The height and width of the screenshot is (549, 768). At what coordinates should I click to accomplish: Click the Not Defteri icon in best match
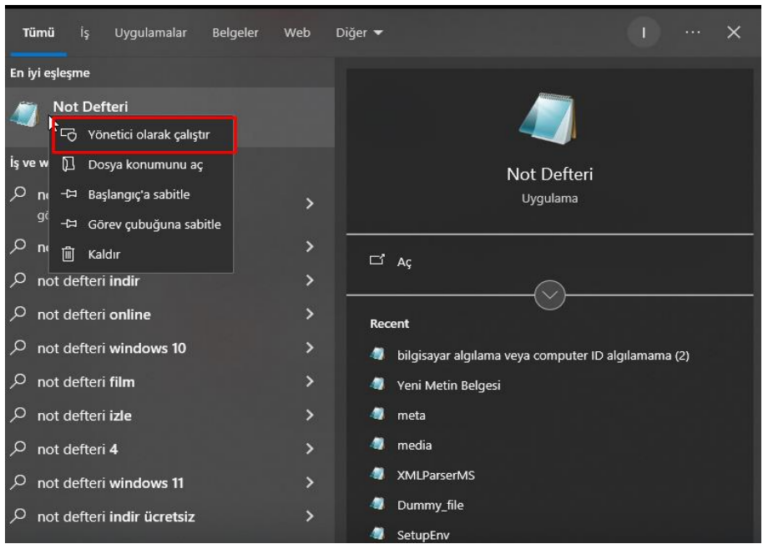point(24,114)
